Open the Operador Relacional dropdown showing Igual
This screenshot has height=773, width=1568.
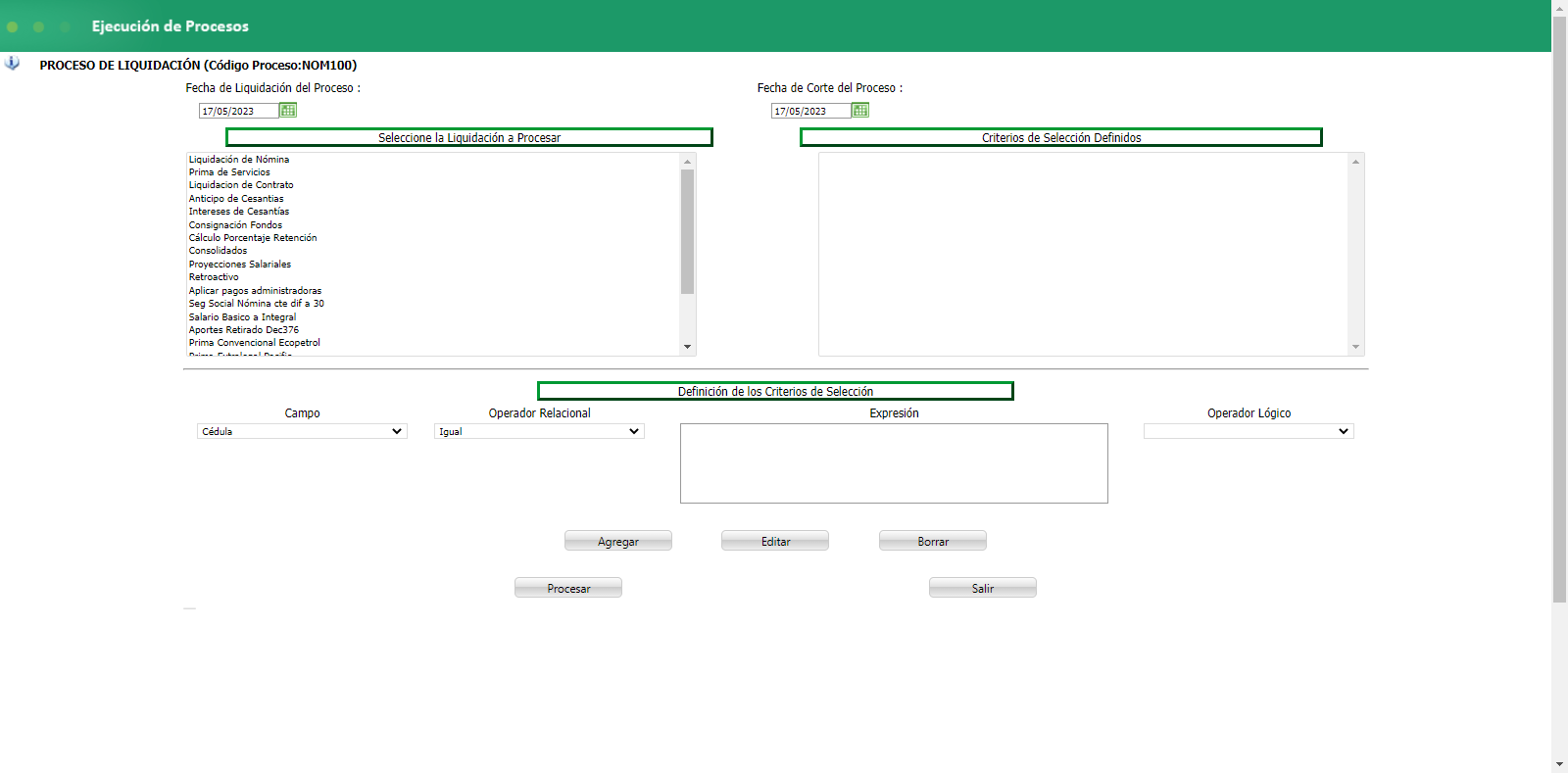pyautogui.click(x=539, y=431)
